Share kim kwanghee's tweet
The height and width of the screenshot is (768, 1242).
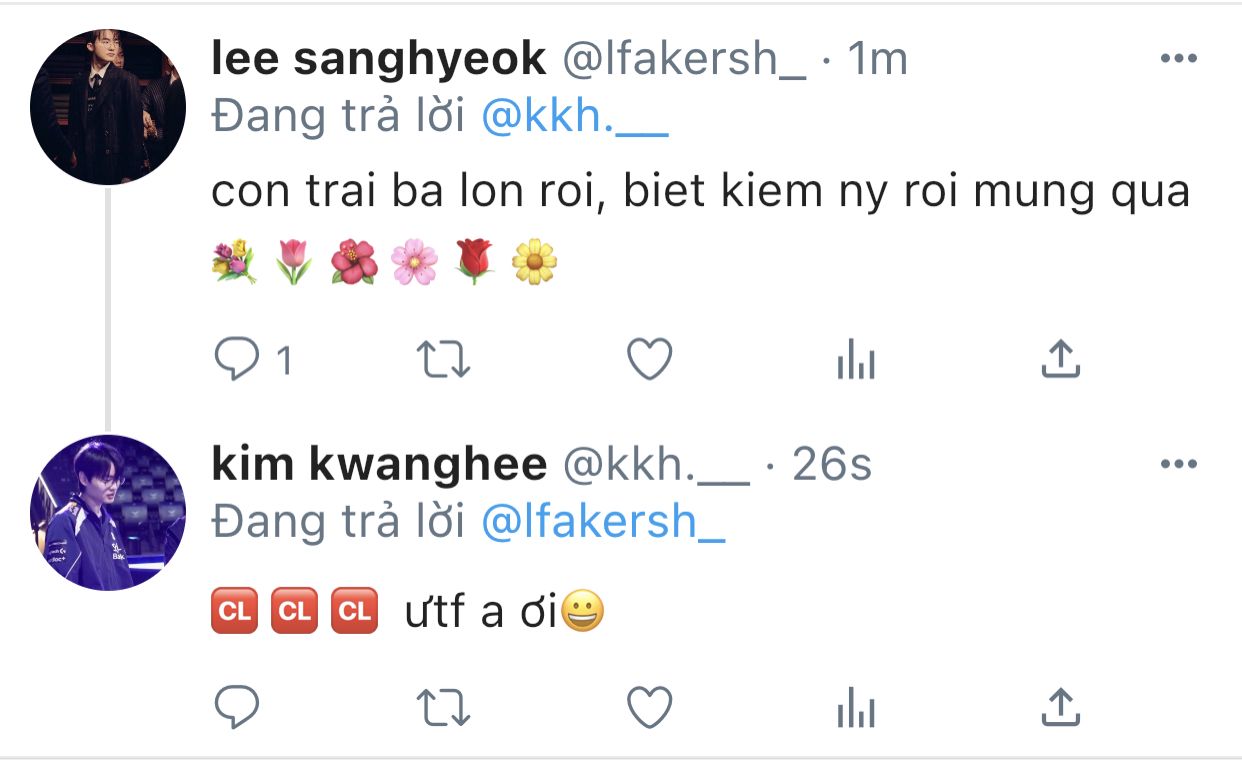click(x=1061, y=708)
